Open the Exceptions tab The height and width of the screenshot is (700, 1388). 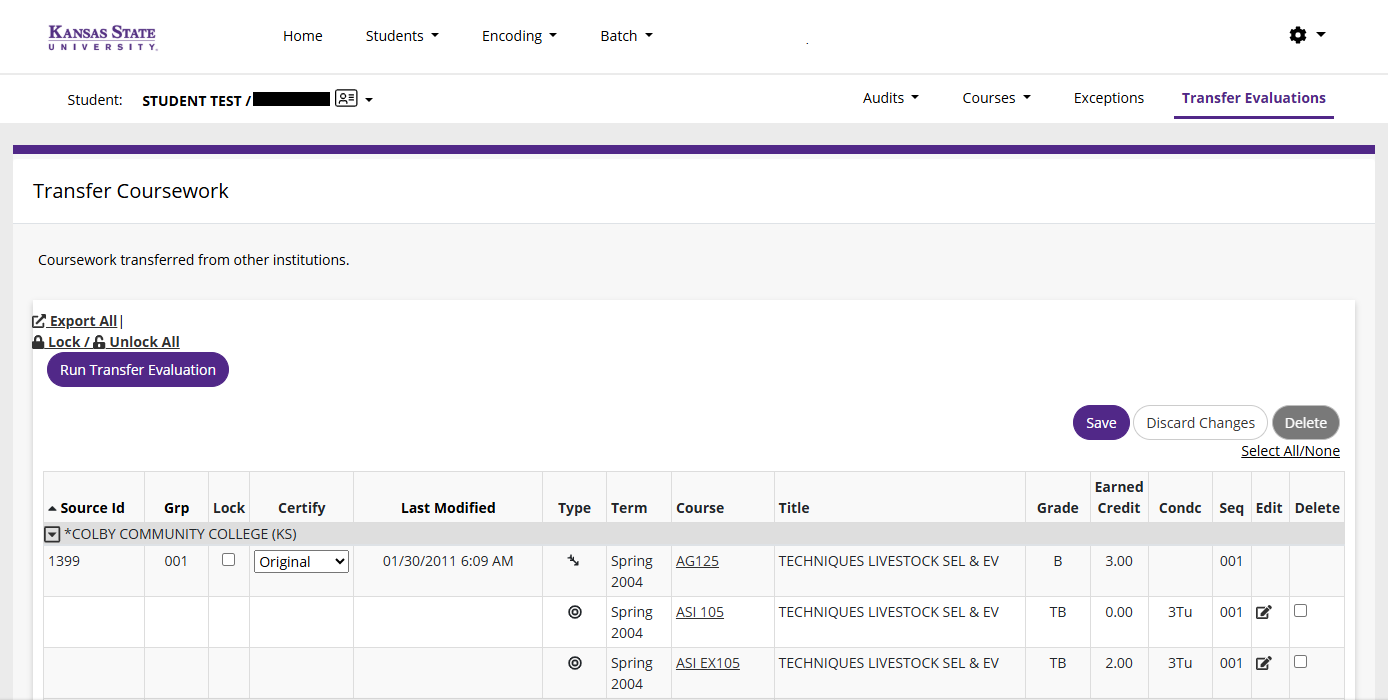click(x=1109, y=98)
